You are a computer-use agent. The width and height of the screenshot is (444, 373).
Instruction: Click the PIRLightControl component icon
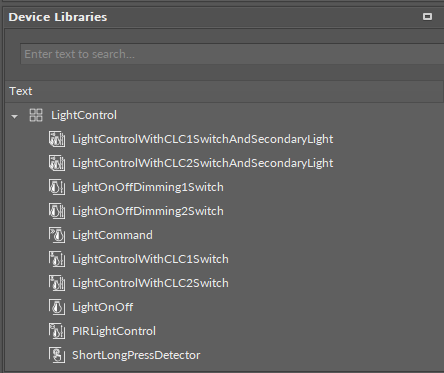57,331
